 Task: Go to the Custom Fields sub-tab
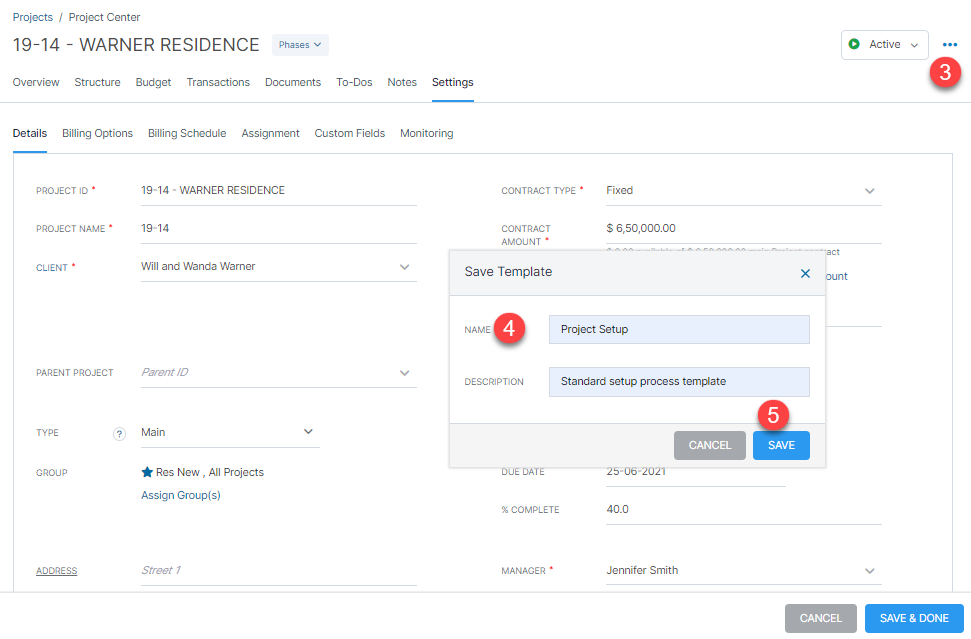(349, 133)
